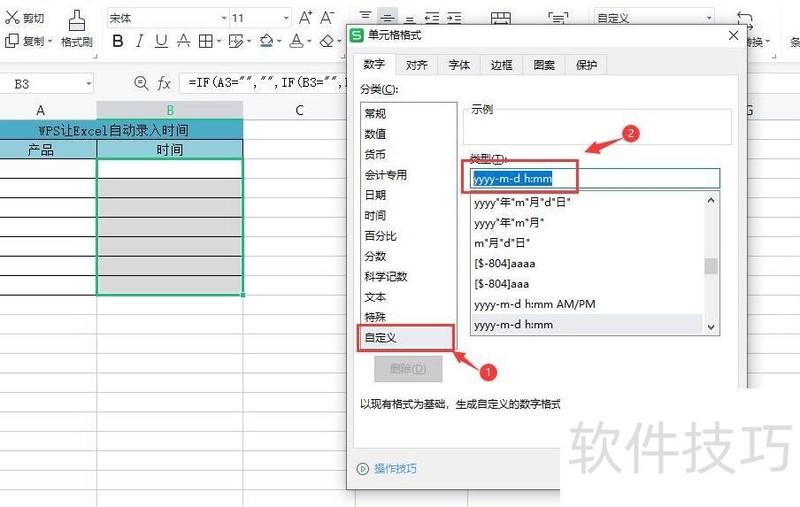Click the Copy (复制) icon
The image size is (800, 507).
click(12, 41)
